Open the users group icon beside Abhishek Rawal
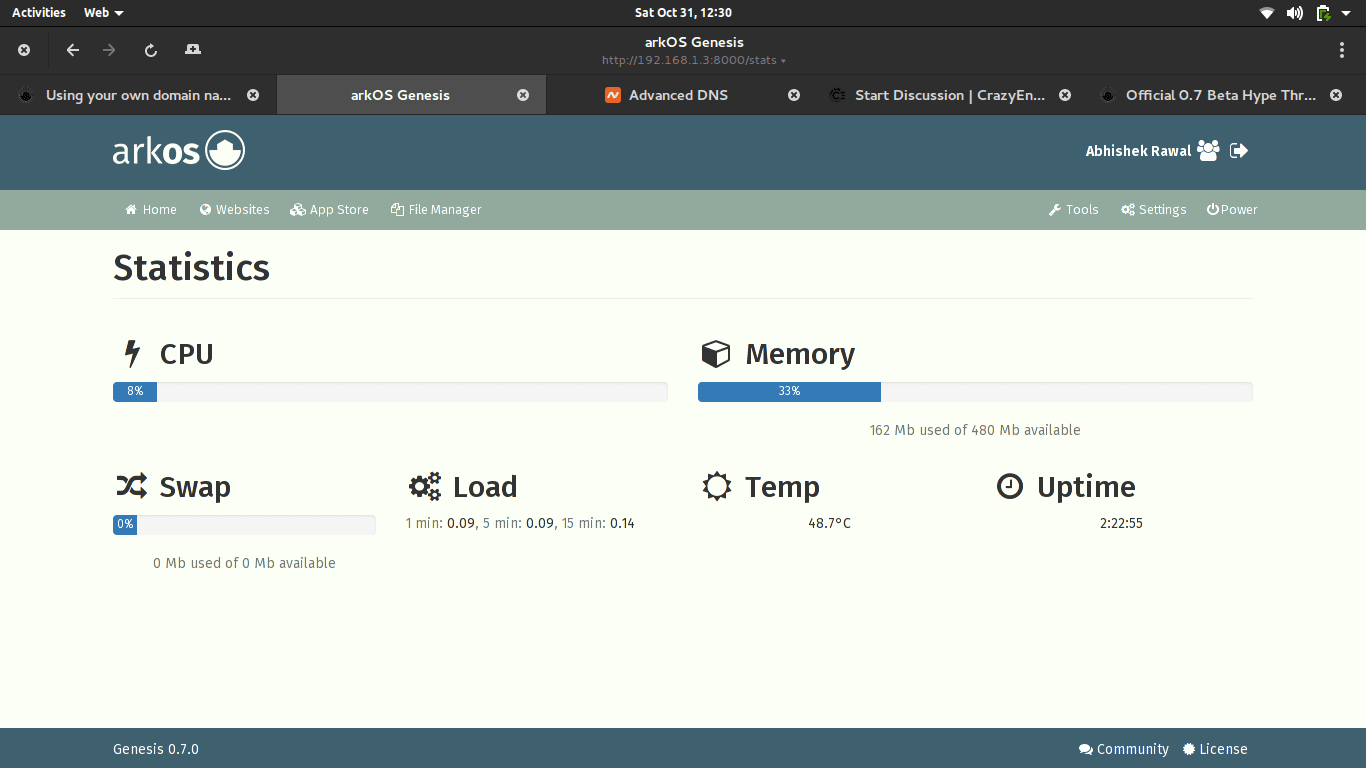The image size is (1366, 768). point(1208,151)
